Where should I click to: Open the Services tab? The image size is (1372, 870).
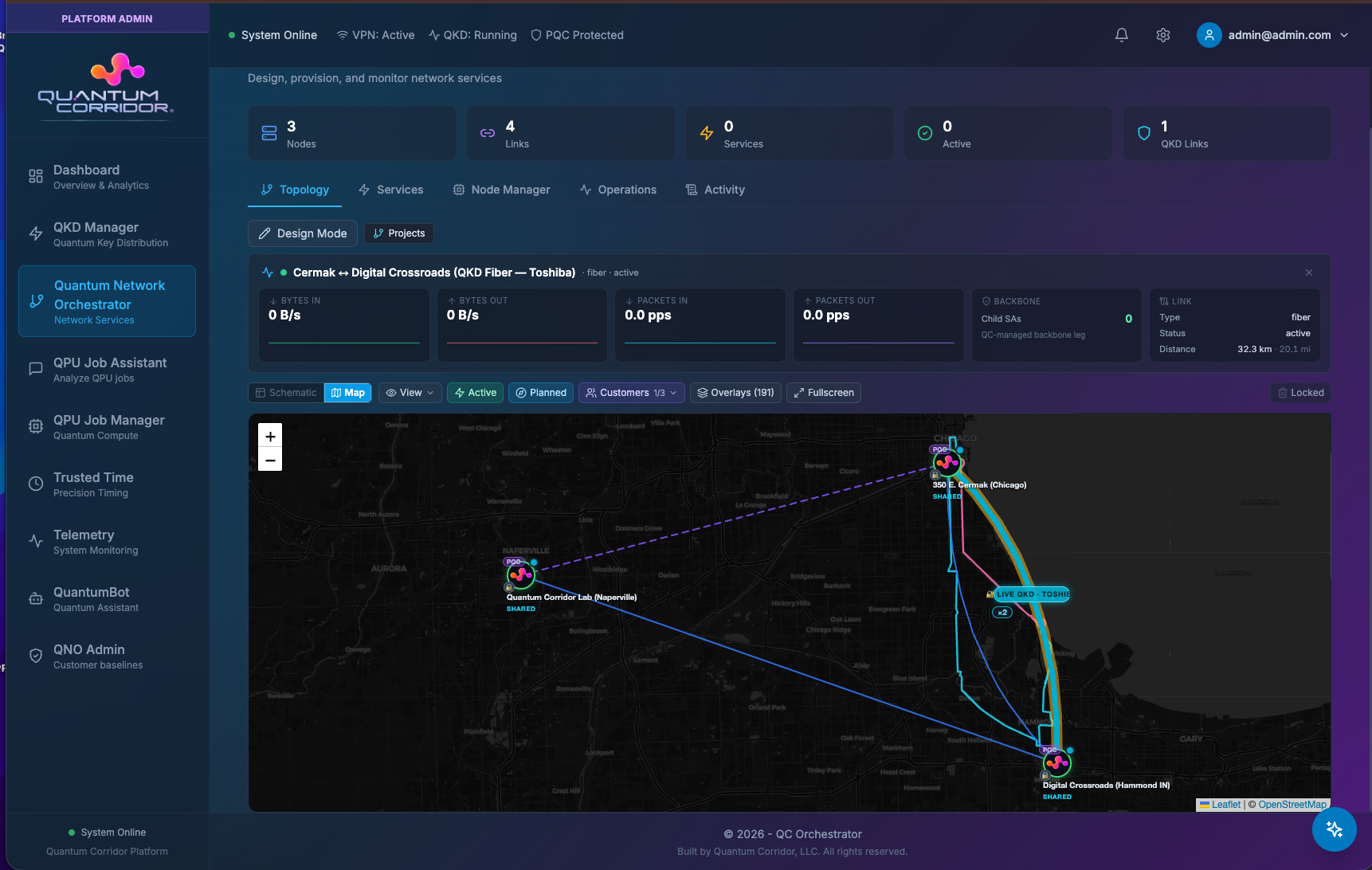coord(390,190)
